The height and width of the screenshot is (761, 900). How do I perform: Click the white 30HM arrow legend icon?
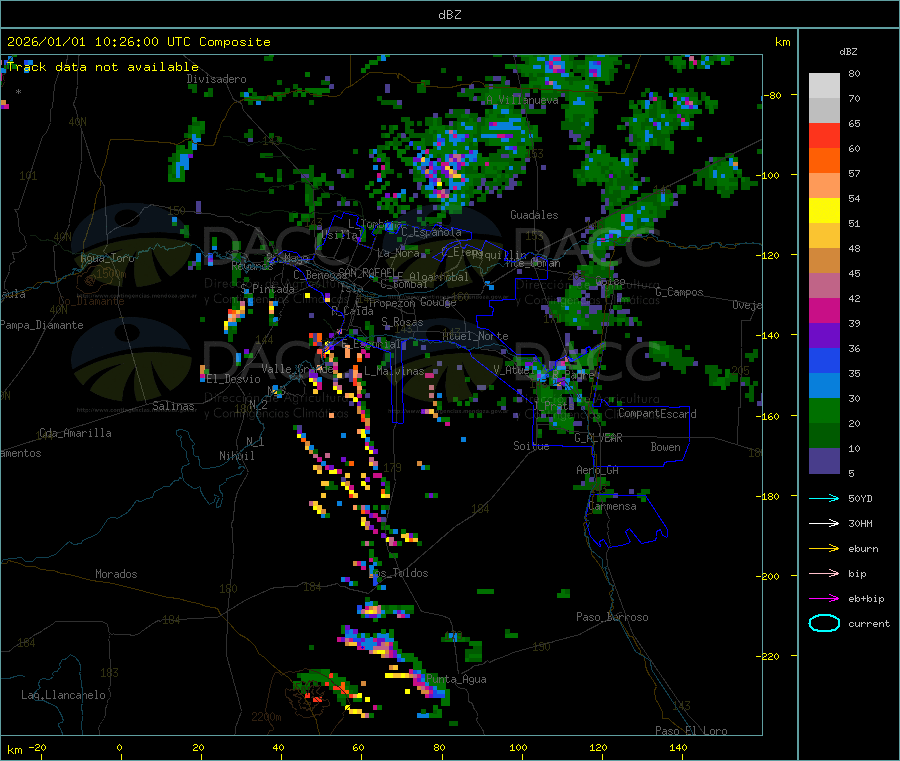(824, 523)
